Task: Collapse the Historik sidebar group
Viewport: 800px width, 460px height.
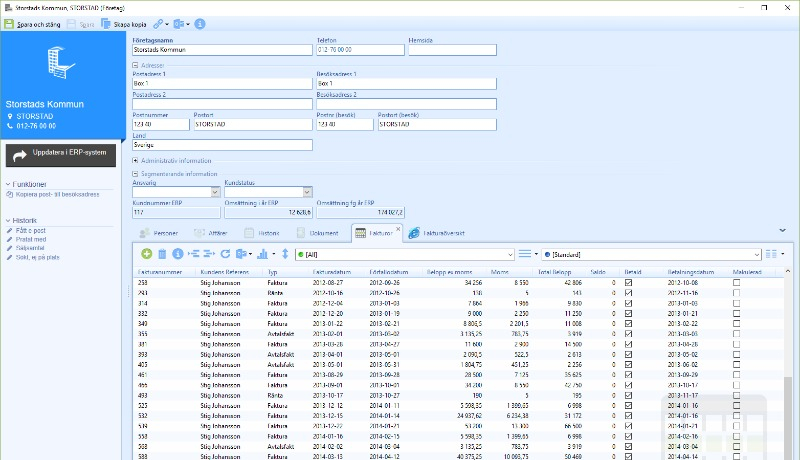Action: (8, 220)
